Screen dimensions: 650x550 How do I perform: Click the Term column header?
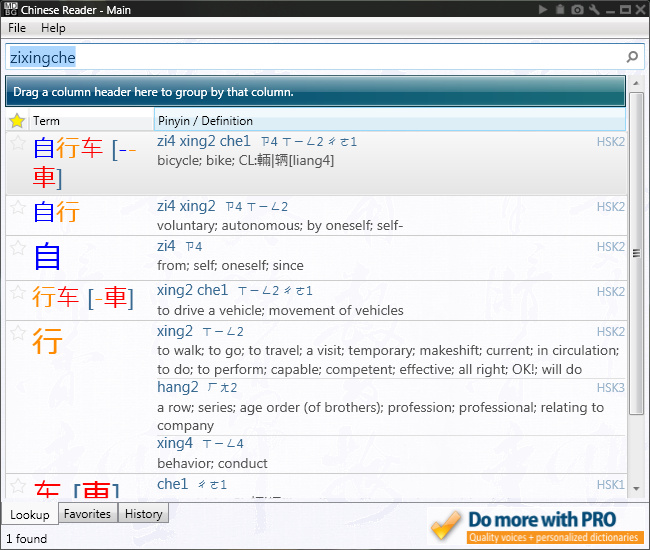(x=91, y=121)
